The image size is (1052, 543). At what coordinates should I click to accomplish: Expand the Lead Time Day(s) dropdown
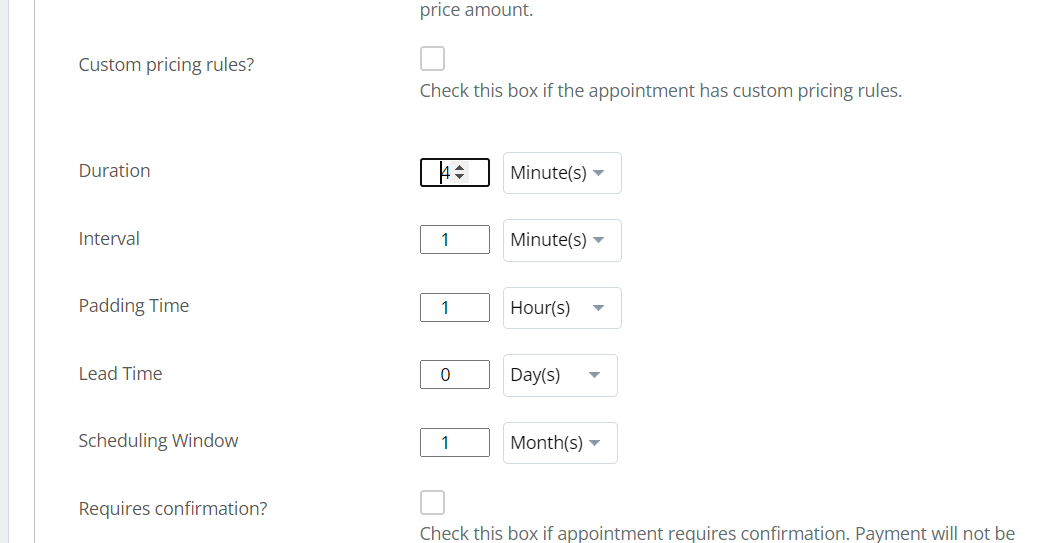[x=560, y=375]
